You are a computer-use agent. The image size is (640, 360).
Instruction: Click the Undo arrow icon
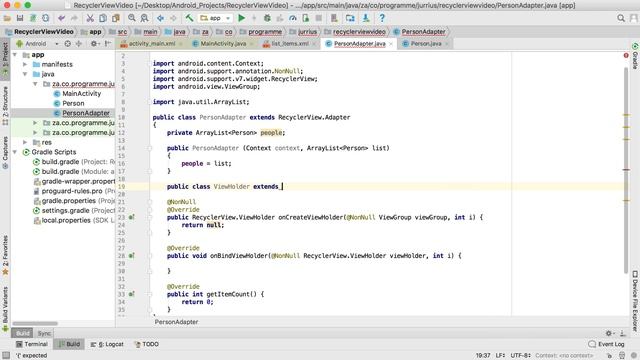(62, 18)
